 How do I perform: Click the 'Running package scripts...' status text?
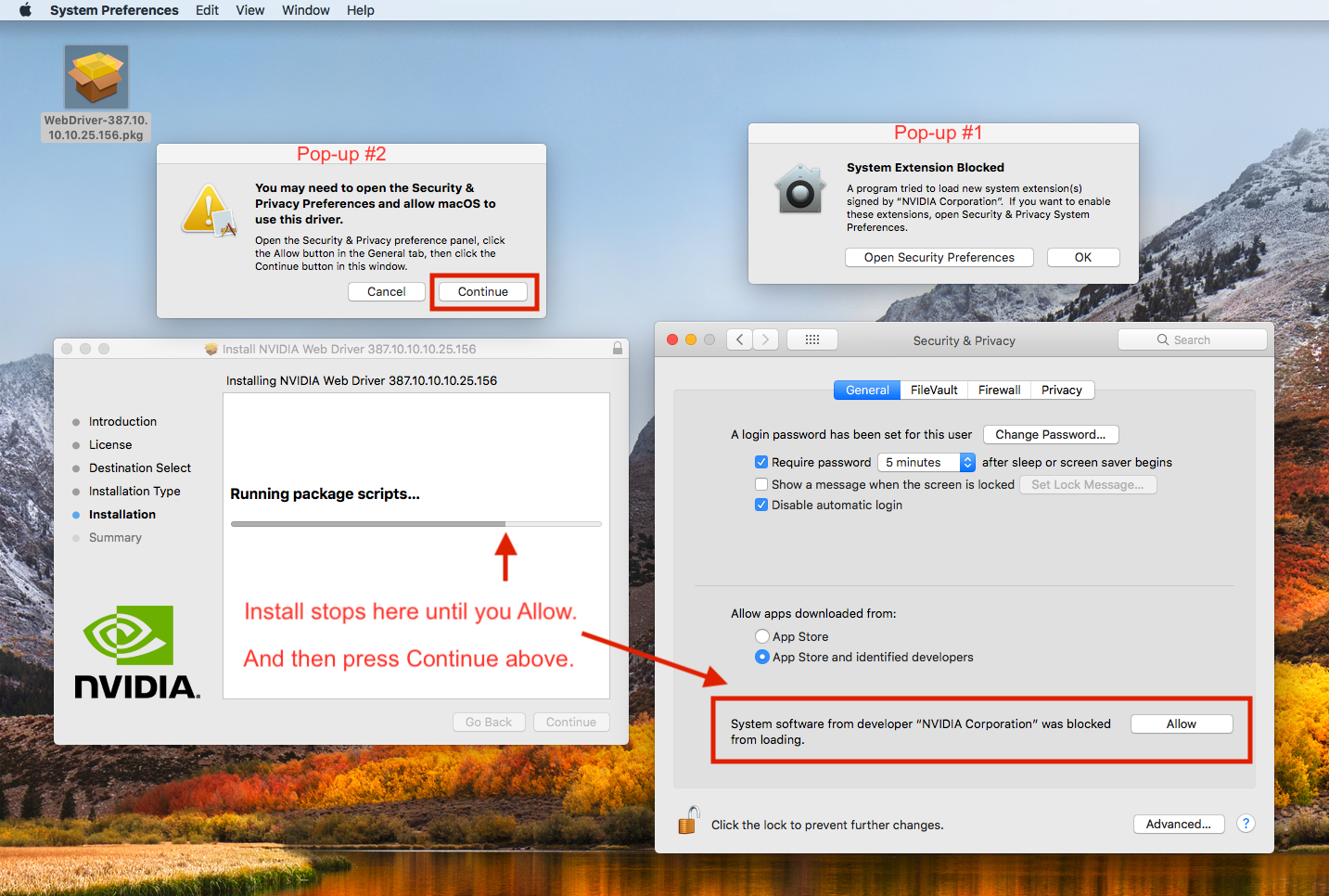(325, 493)
